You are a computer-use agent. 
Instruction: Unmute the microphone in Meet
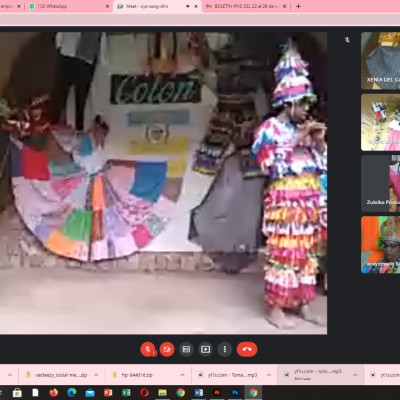(x=148, y=349)
